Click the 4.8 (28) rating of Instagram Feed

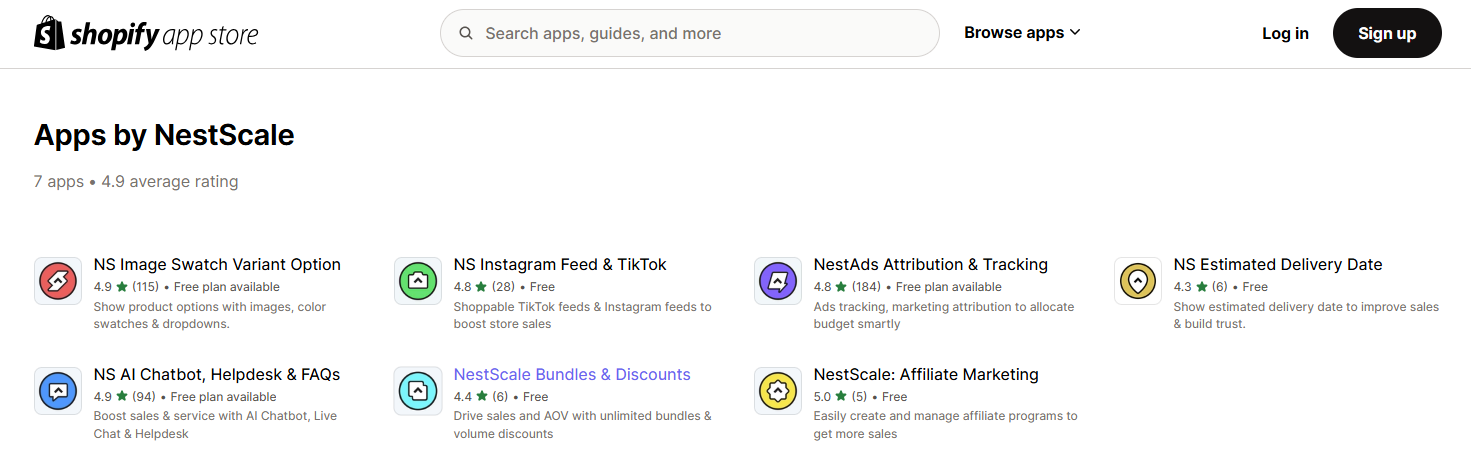tap(484, 287)
